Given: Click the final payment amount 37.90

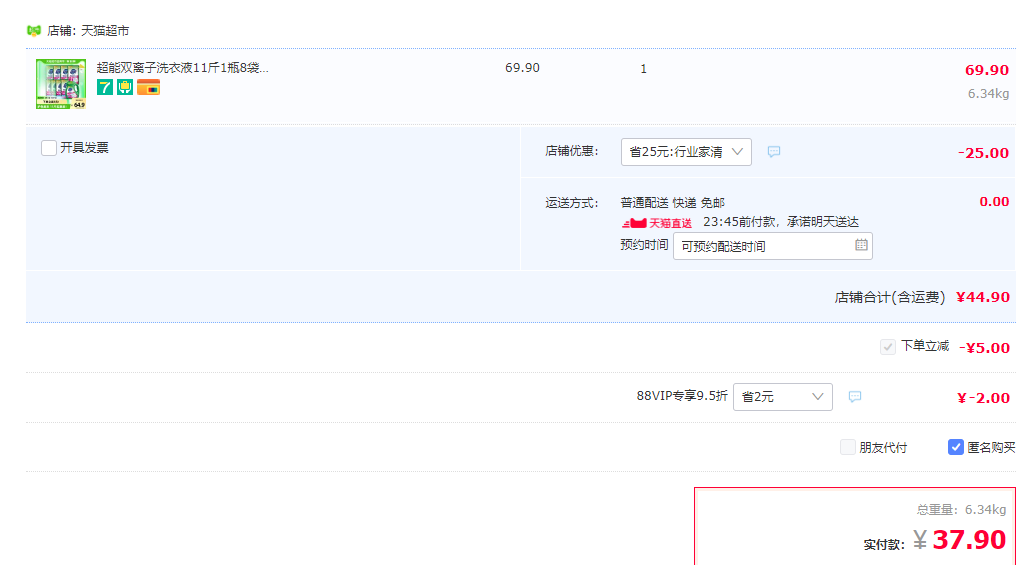Looking at the screenshot, I should click(x=969, y=540).
